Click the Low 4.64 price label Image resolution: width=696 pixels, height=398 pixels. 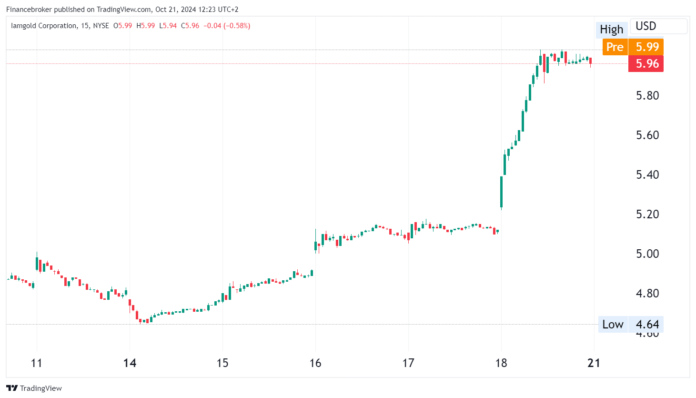(630, 324)
